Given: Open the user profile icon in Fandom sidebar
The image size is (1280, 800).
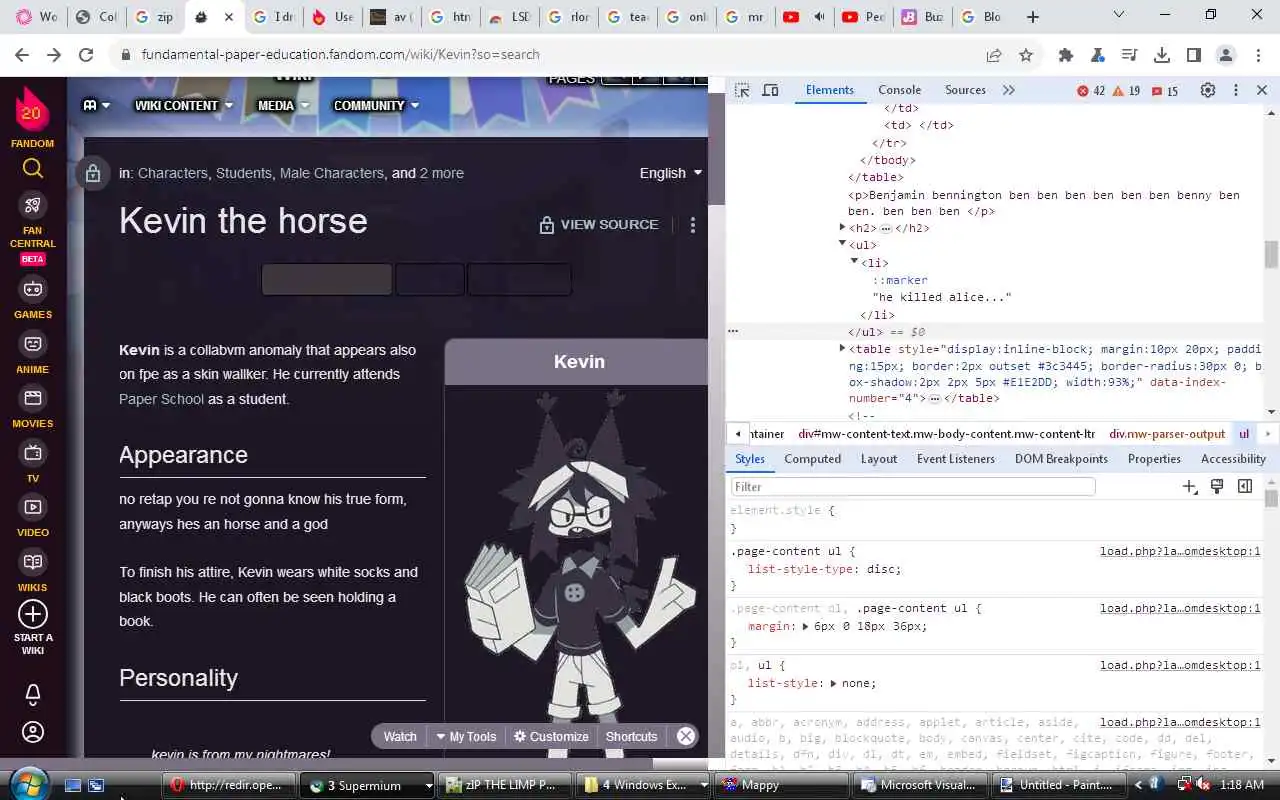Looking at the screenshot, I should 33,733.
